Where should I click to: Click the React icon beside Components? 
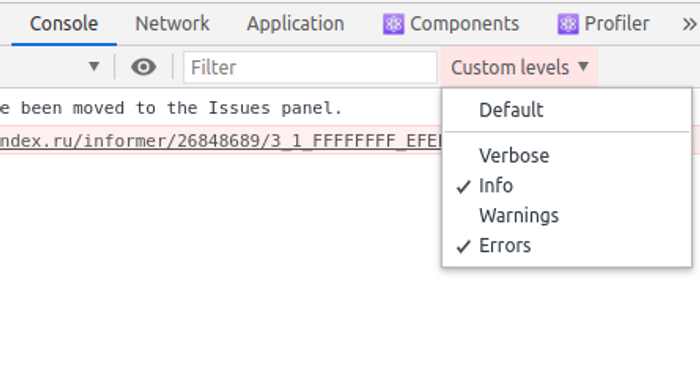coord(393,24)
